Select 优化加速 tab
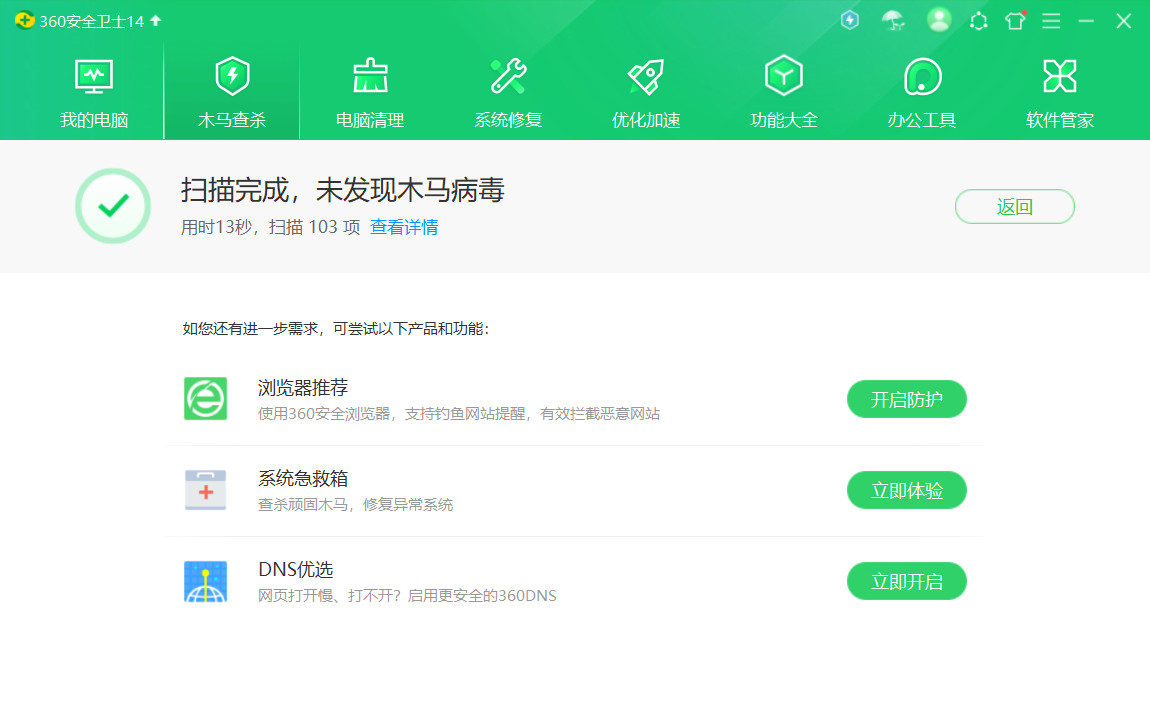 [x=646, y=94]
